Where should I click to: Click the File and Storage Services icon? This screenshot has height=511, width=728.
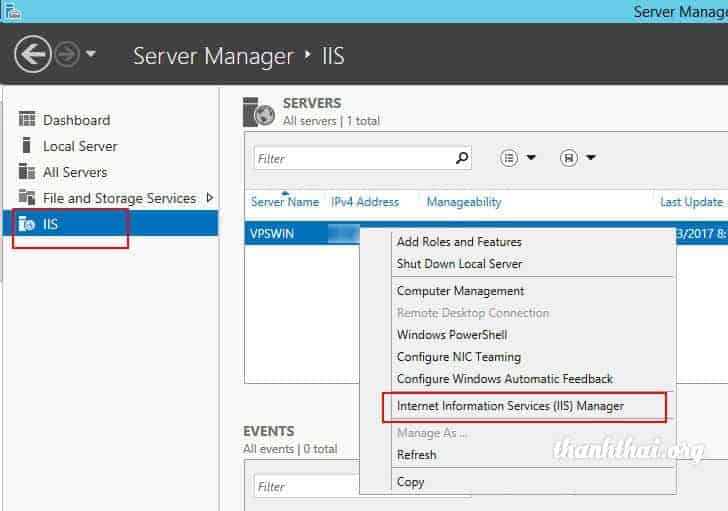tap(27, 198)
